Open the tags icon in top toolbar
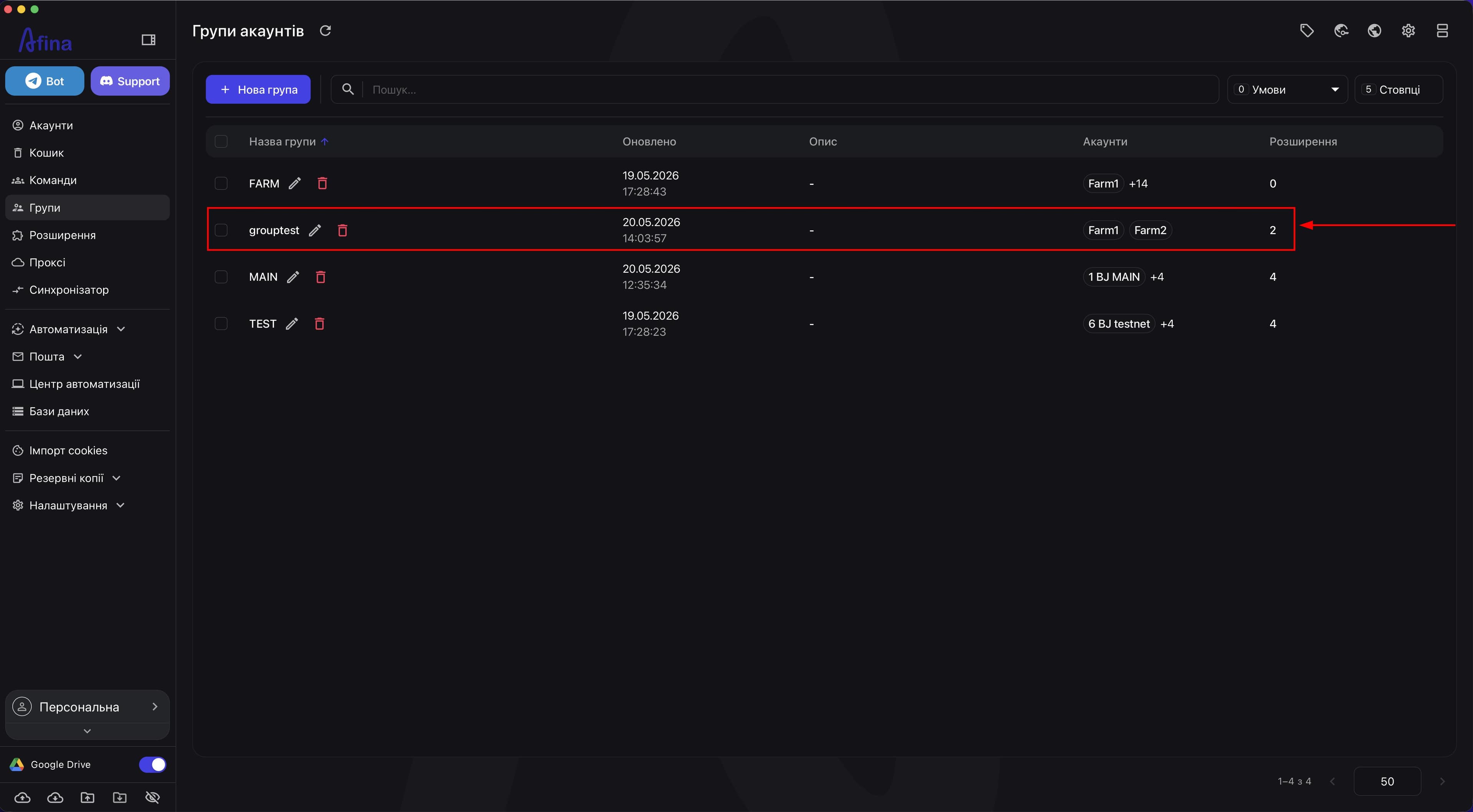 pyautogui.click(x=1307, y=31)
